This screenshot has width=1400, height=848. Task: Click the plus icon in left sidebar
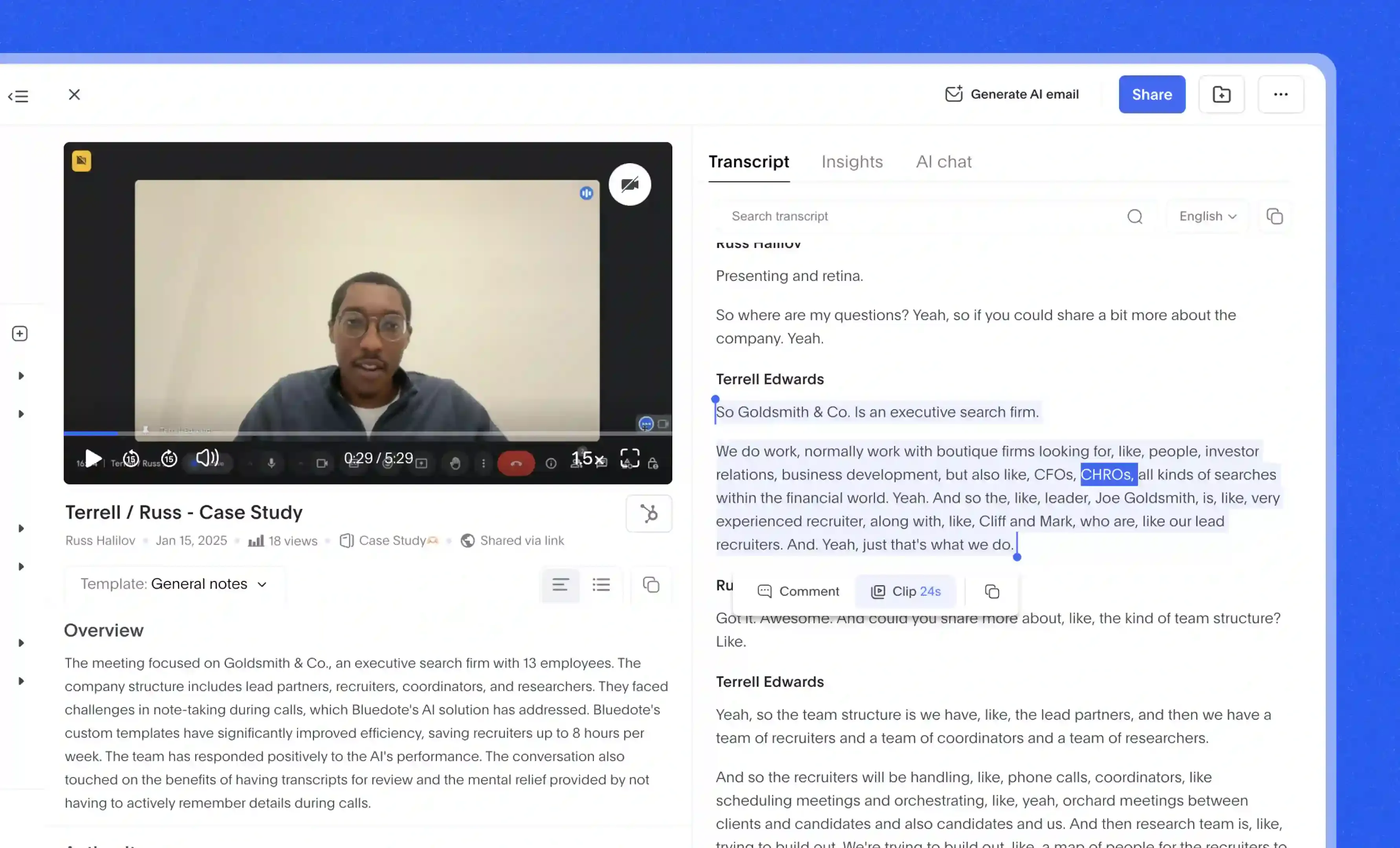tap(20, 333)
